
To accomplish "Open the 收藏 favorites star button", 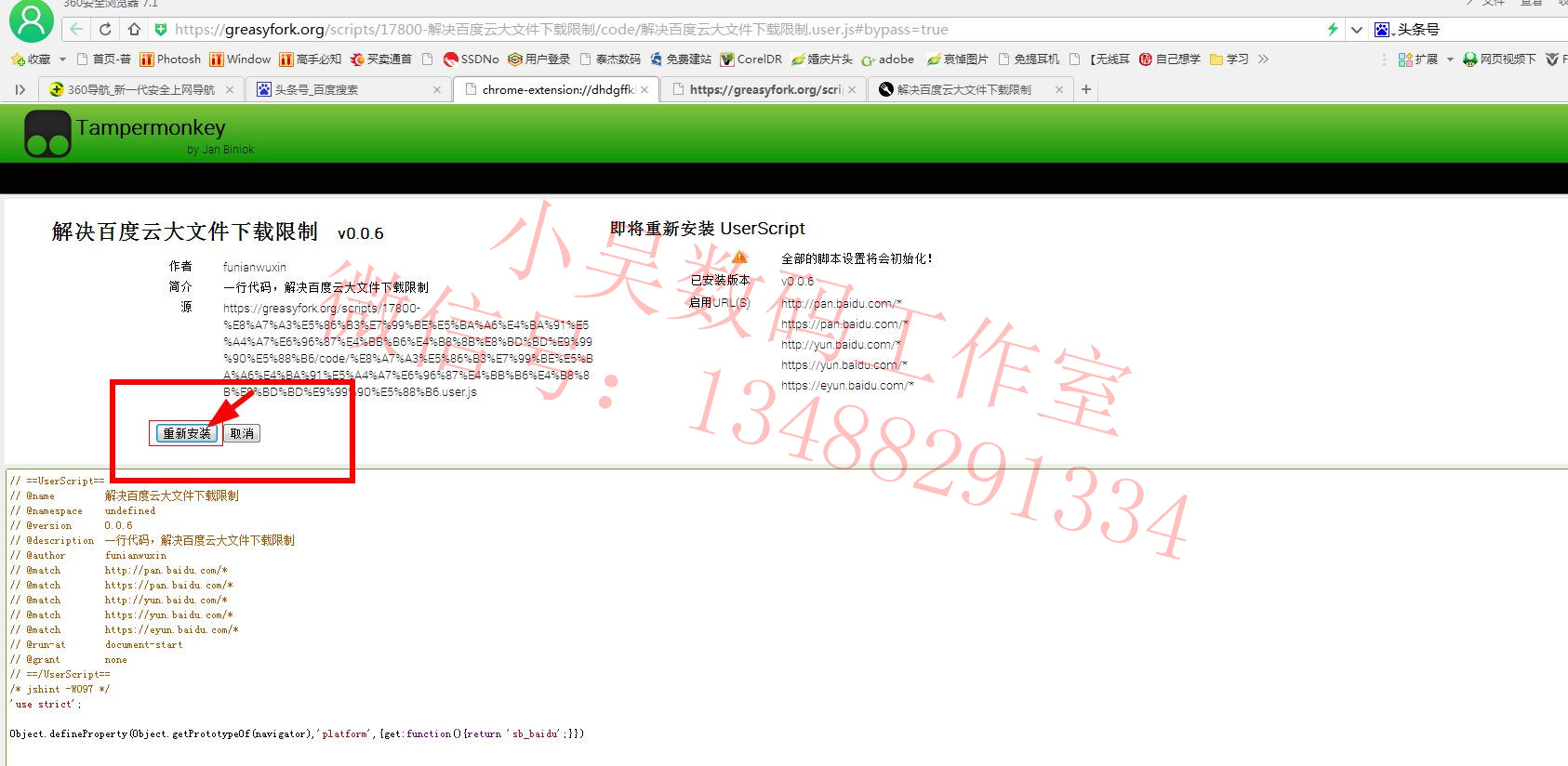I will click(x=31, y=59).
